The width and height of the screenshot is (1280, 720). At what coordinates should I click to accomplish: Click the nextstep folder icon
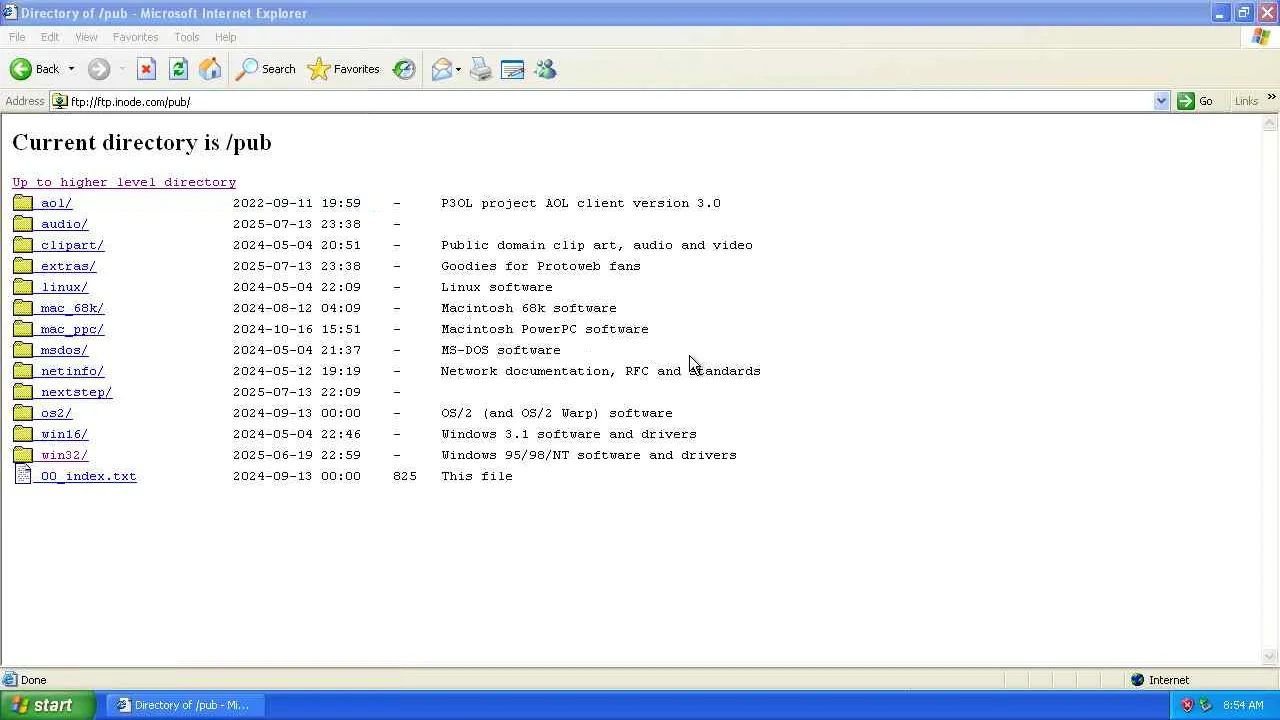(23, 392)
